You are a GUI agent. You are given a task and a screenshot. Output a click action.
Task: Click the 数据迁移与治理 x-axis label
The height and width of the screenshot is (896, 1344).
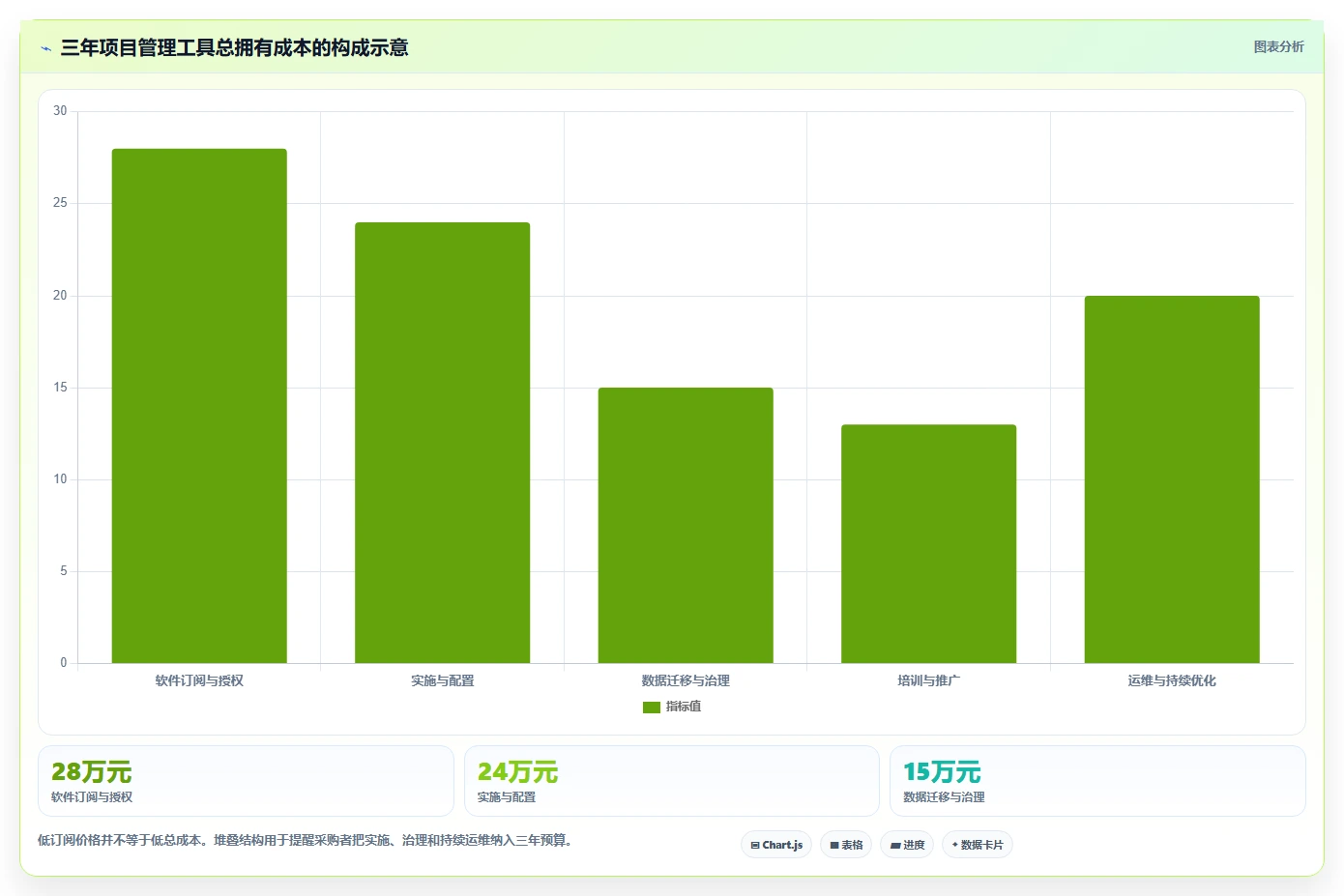(686, 680)
